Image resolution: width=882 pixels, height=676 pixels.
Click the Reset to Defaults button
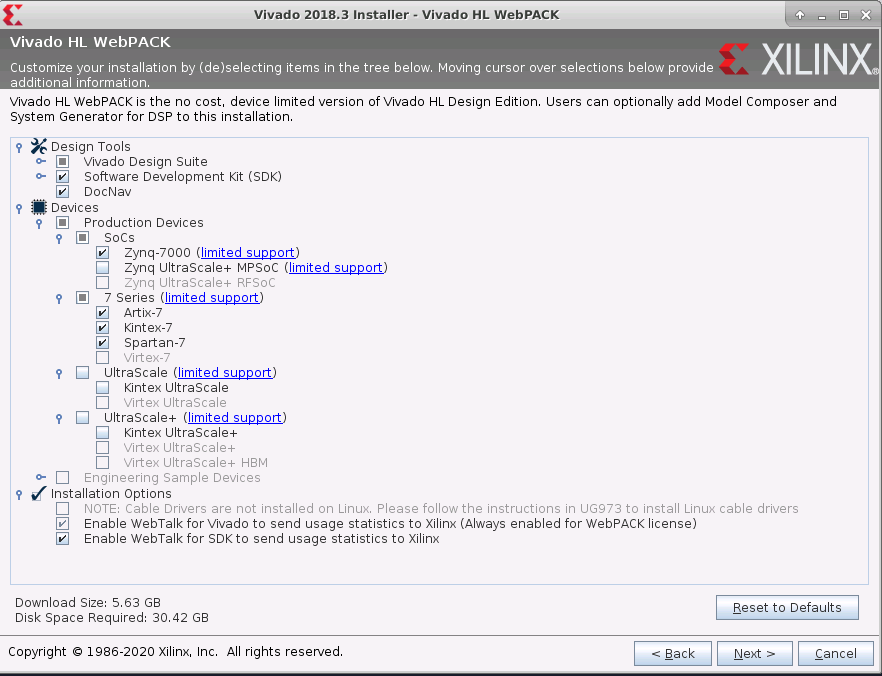tap(787, 607)
